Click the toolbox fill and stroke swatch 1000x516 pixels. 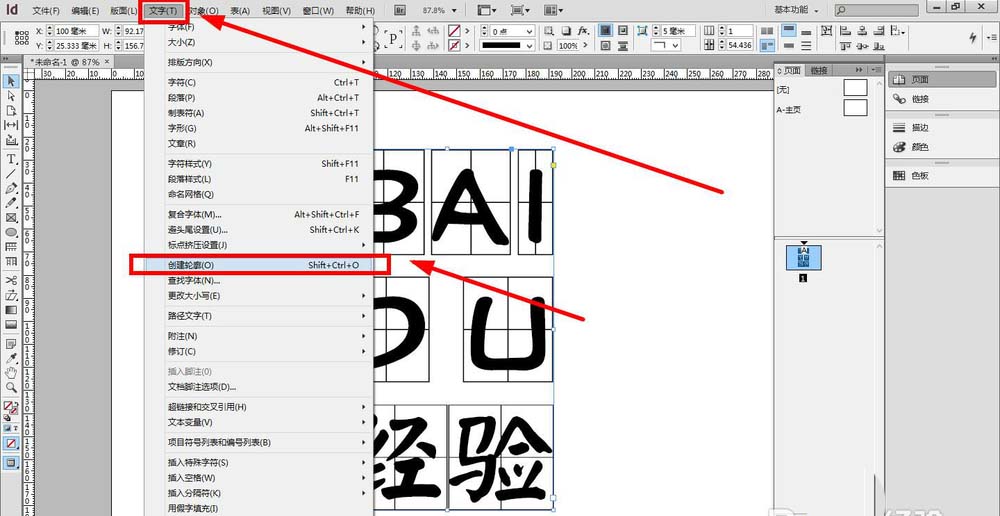[10, 407]
